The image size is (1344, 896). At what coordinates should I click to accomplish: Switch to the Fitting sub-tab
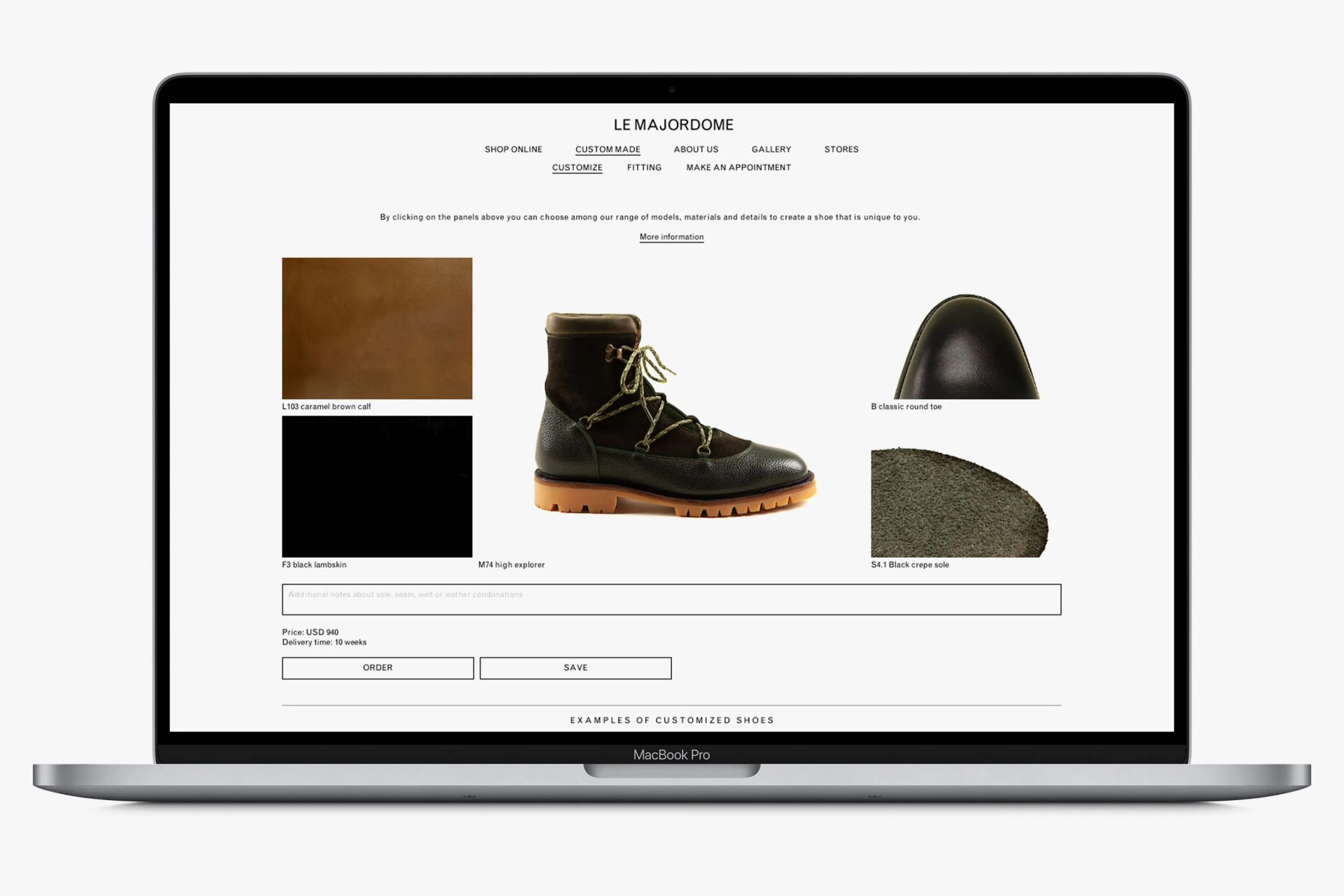pos(644,167)
